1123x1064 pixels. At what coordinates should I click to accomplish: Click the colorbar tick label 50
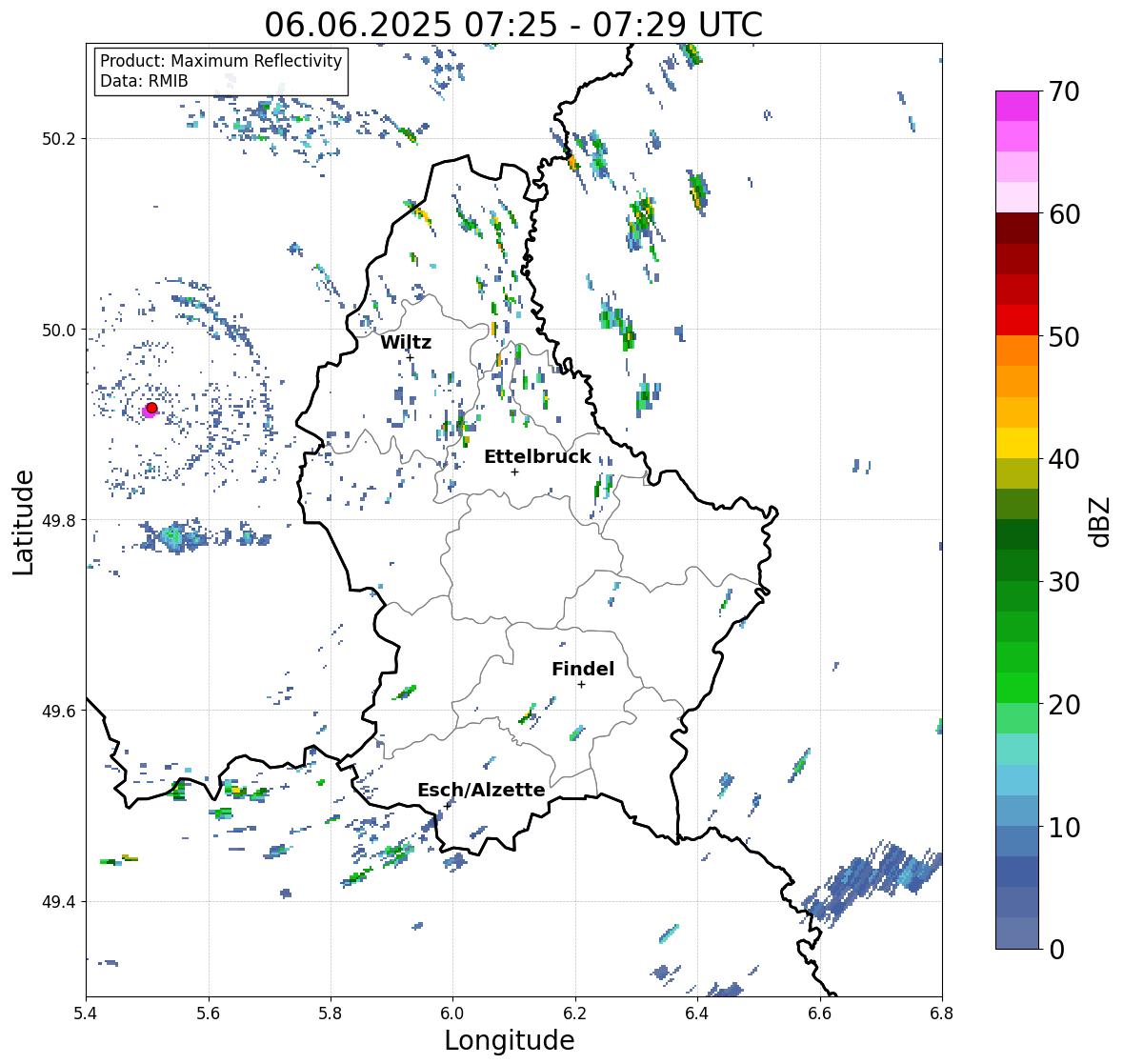click(x=1064, y=336)
